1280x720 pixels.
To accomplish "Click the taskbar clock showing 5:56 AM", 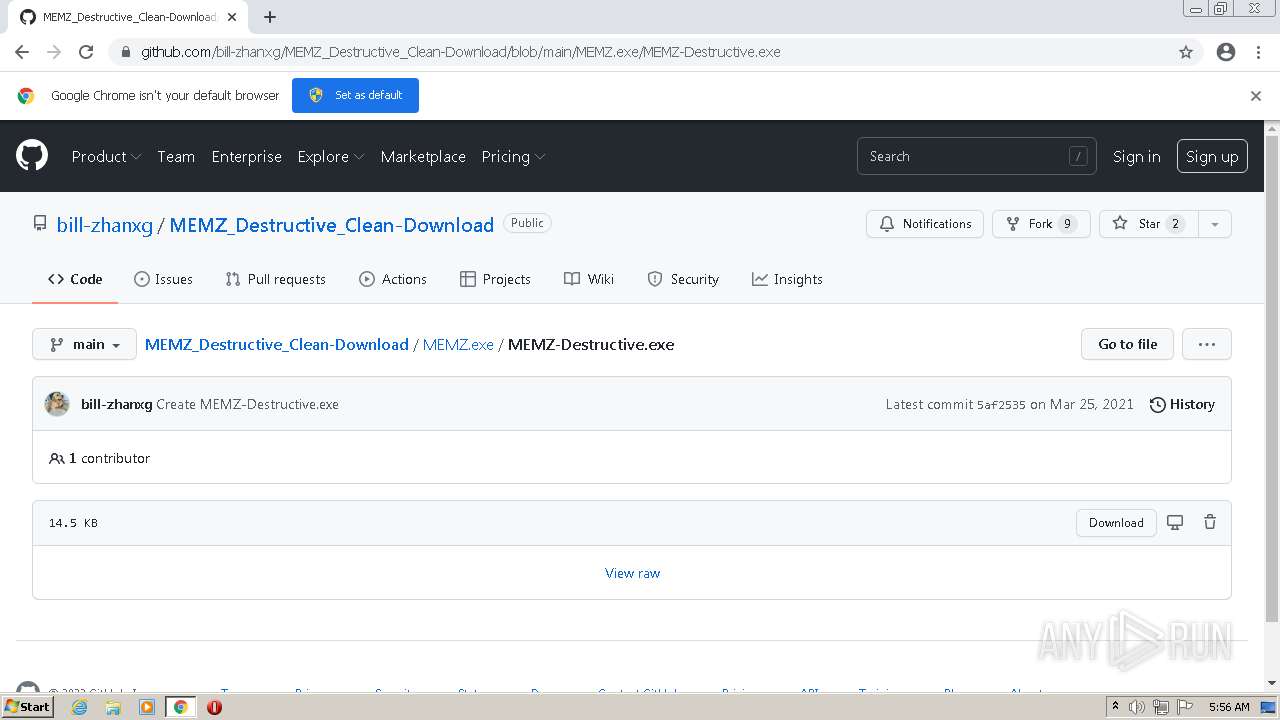I will [x=1229, y=707].
